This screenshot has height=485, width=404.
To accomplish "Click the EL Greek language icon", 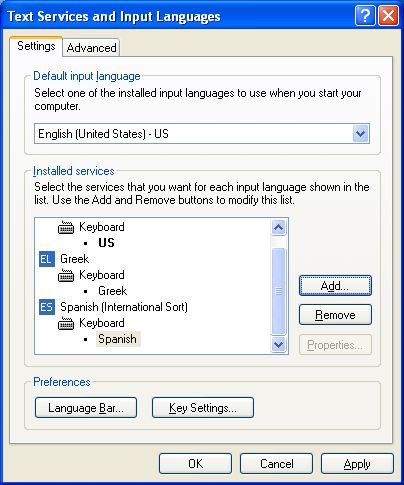I will (x=46, y=259).
